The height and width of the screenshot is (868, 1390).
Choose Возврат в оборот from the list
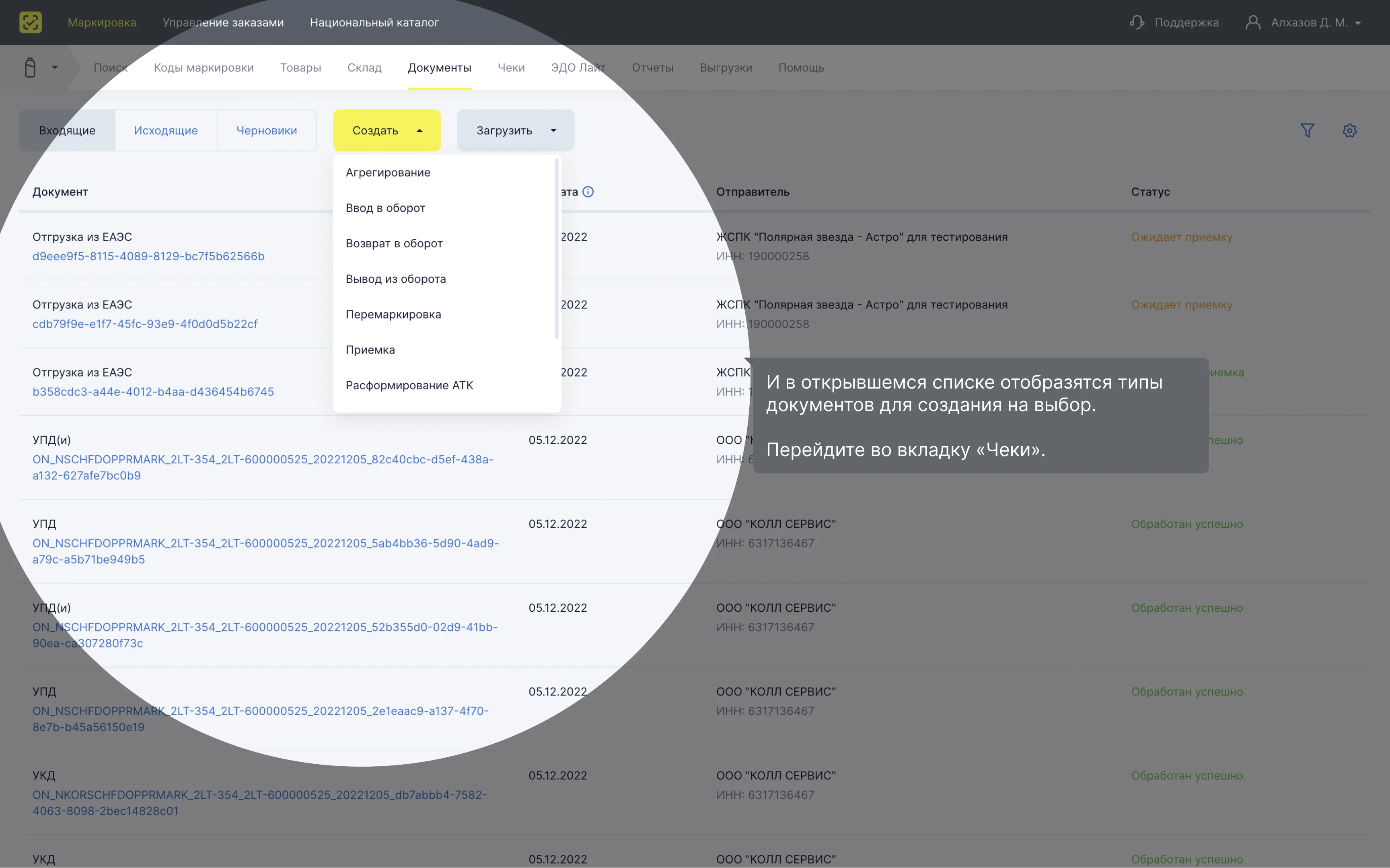394,243
